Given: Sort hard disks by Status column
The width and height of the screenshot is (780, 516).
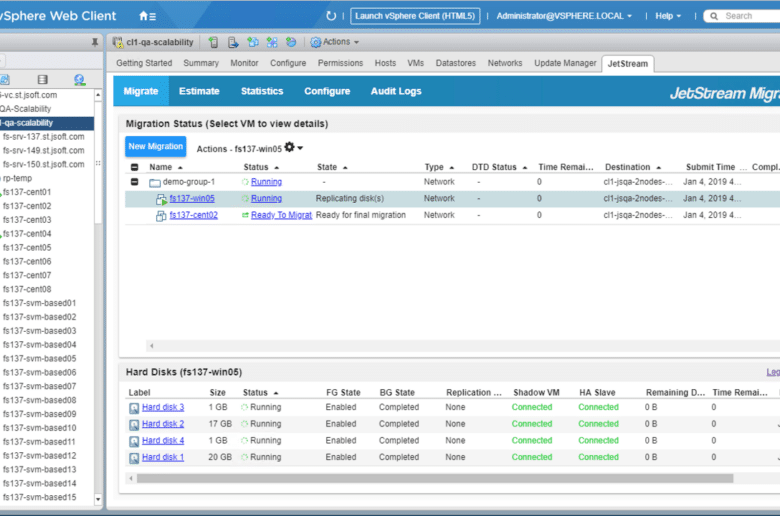Looking at the screenshot, I should click(x=260, y=393).
